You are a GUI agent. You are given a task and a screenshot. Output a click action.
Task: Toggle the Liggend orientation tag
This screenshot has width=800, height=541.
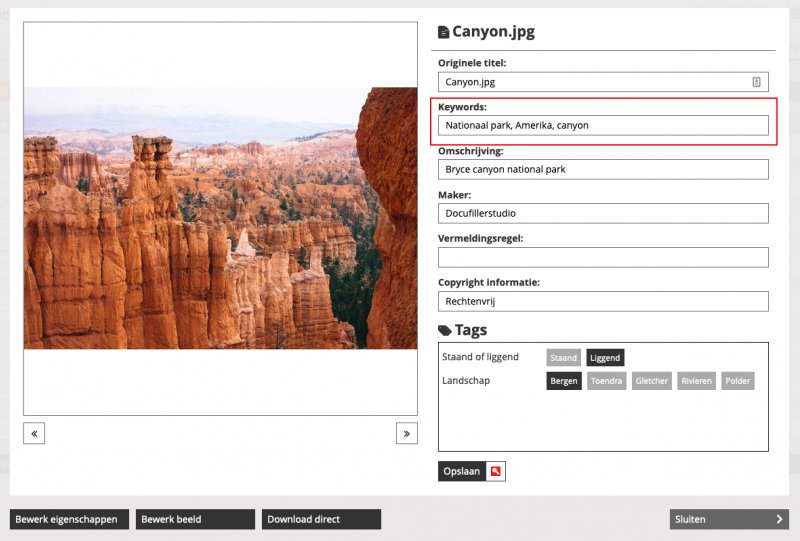(605, 357)
